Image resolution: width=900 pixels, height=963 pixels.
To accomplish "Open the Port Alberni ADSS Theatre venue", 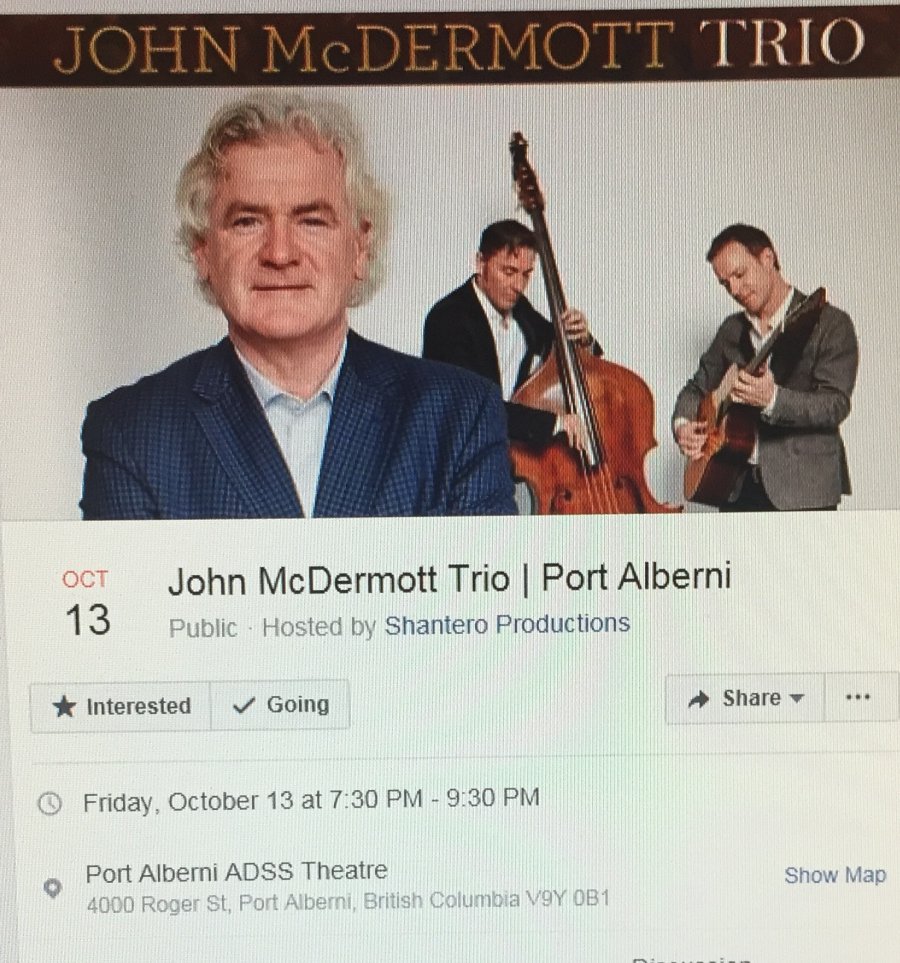I will click(237, 871).
